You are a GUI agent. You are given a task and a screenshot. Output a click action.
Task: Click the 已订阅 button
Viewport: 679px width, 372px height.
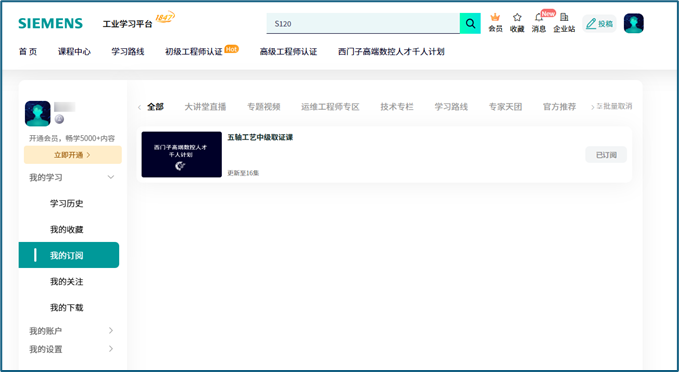coord(606,155)
